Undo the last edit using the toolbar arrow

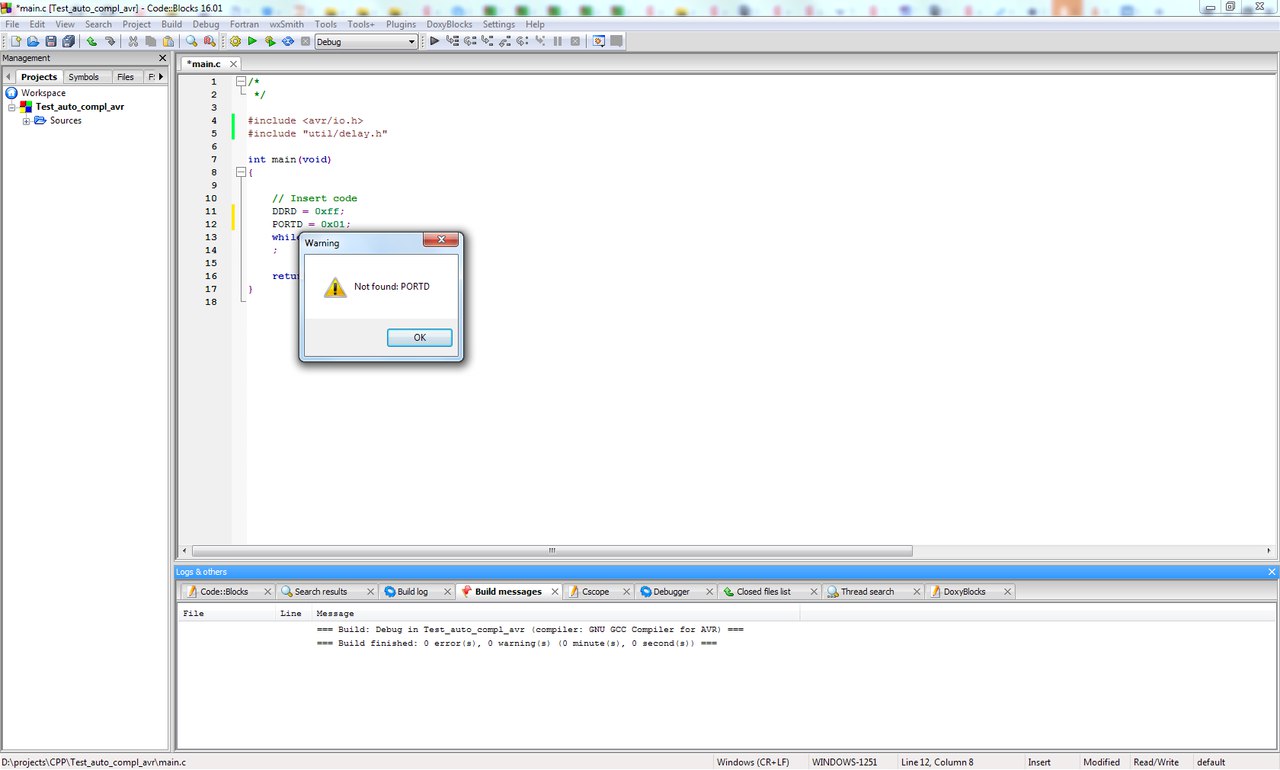91,41
